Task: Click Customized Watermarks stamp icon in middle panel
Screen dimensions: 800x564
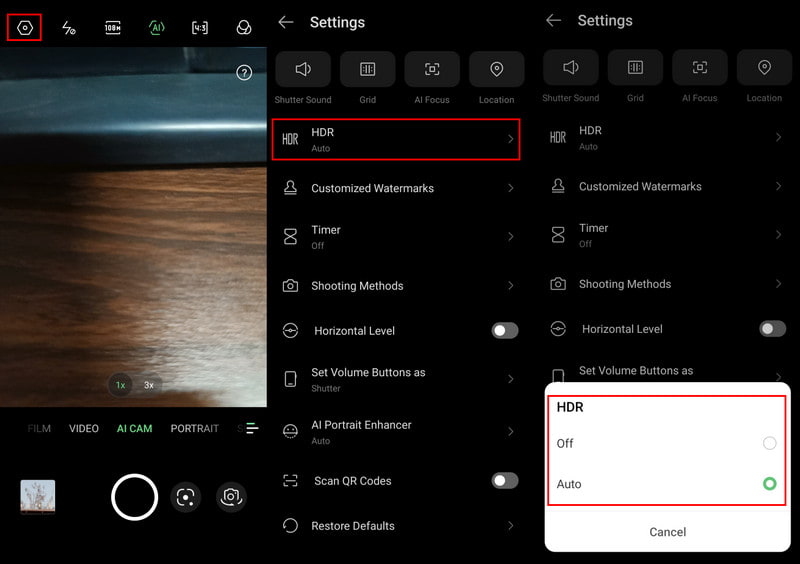Action: 290,188
